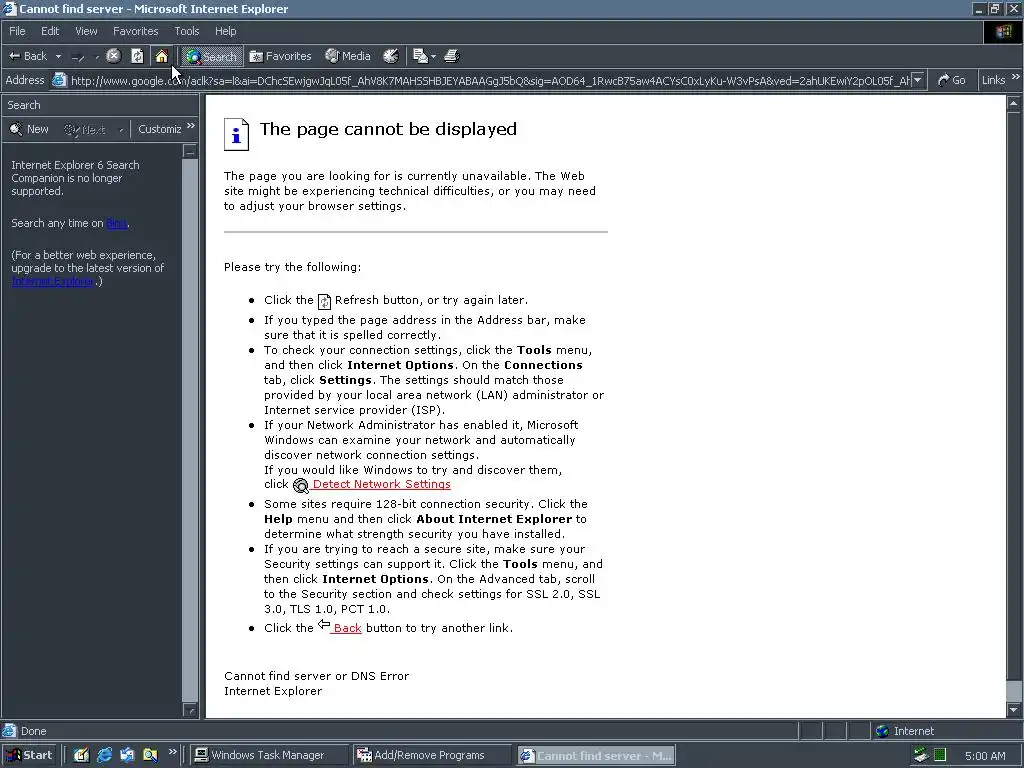Click New search magnifier icon

click(x=16, y=129)
